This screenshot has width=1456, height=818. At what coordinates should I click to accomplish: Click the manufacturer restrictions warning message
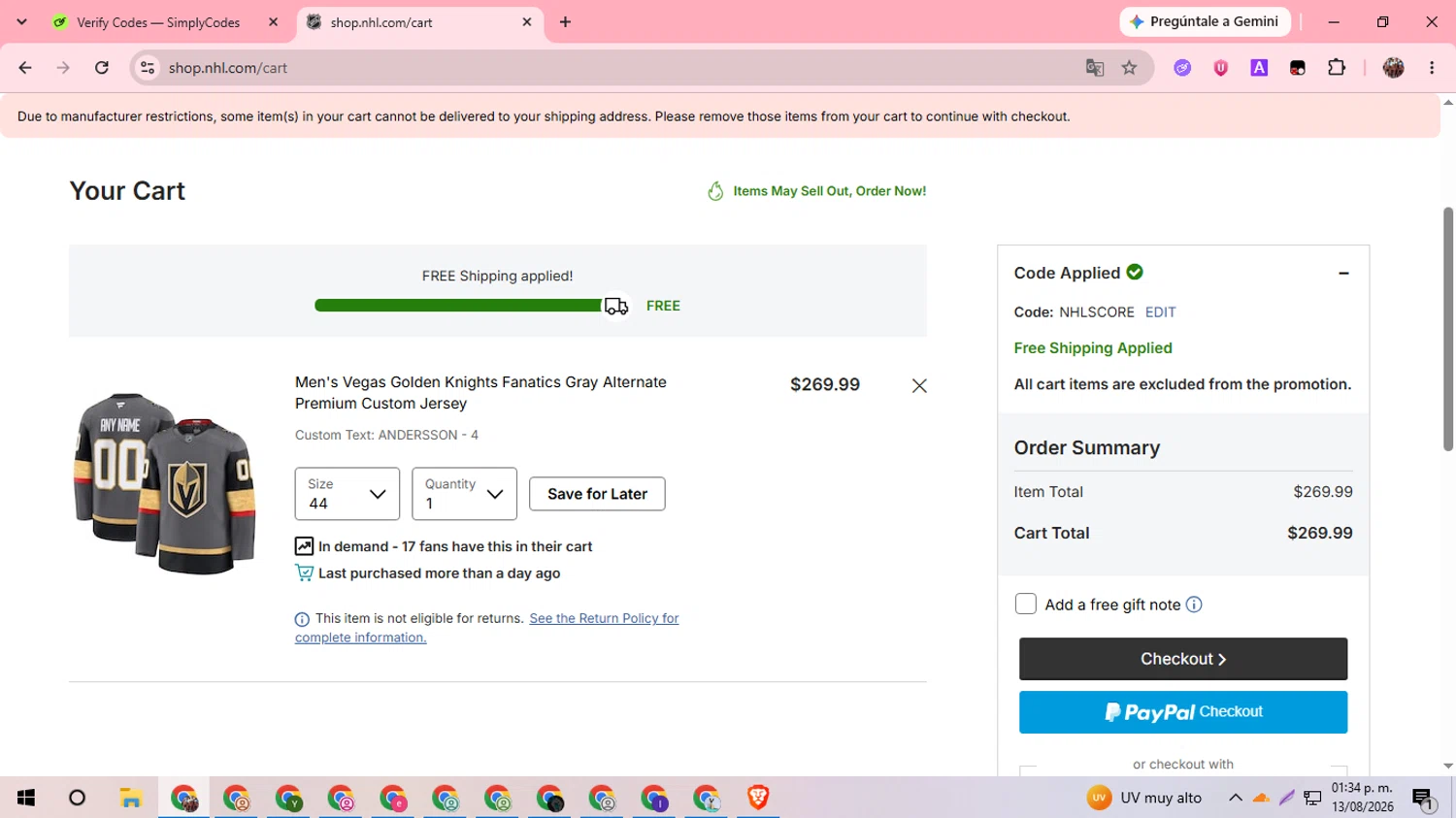[x=544, y=116]
